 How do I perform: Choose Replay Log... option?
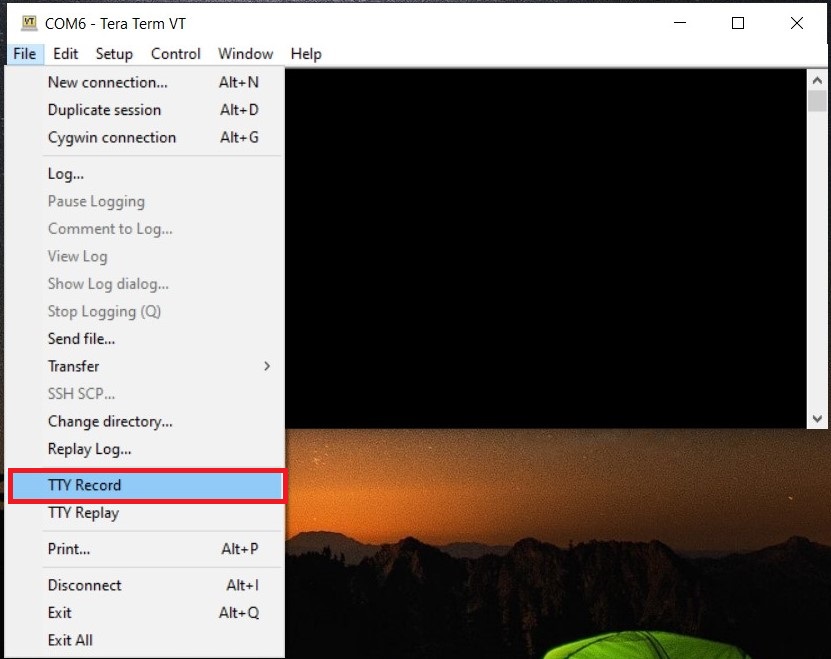tap(89, 449)
